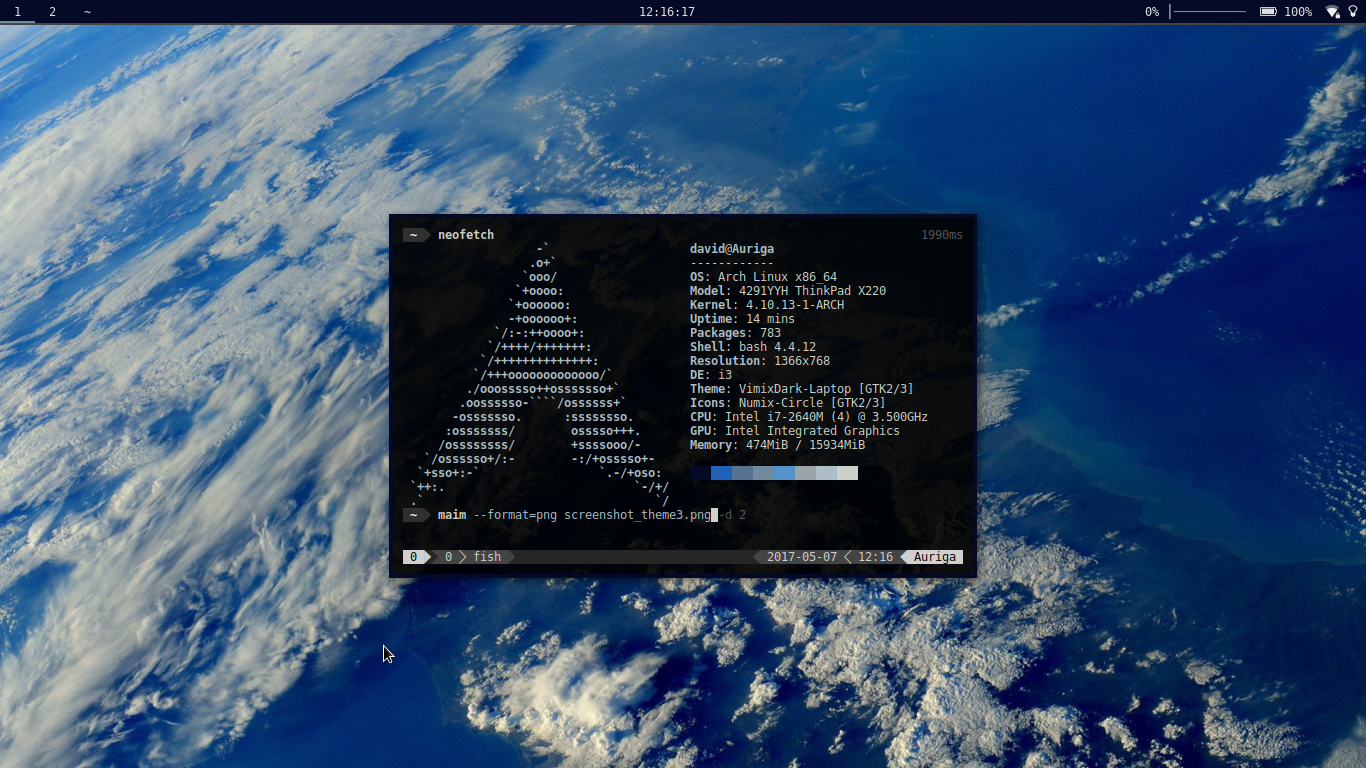Select the Model: 4291YYH ThinkPad X220 line

(788, 291)
